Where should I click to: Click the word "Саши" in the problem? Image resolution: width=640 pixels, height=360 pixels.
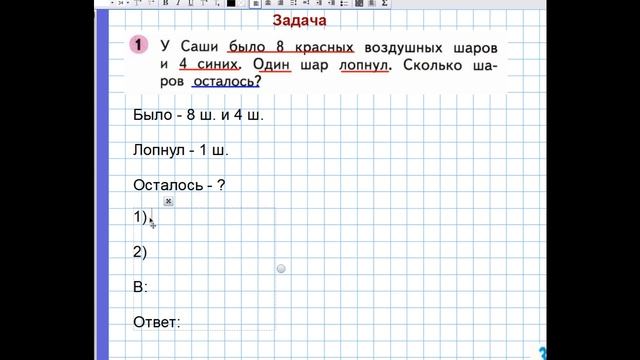tap(199, 47)
